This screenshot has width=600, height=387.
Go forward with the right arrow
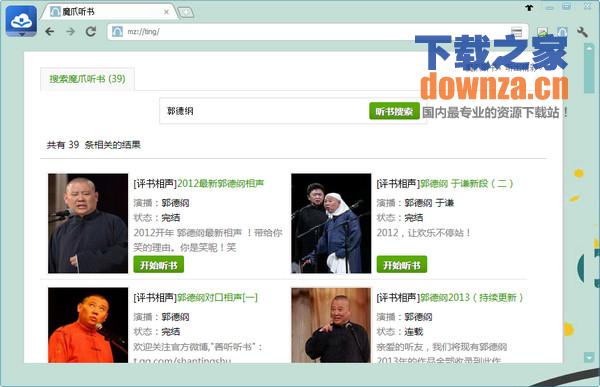[70, 31]
